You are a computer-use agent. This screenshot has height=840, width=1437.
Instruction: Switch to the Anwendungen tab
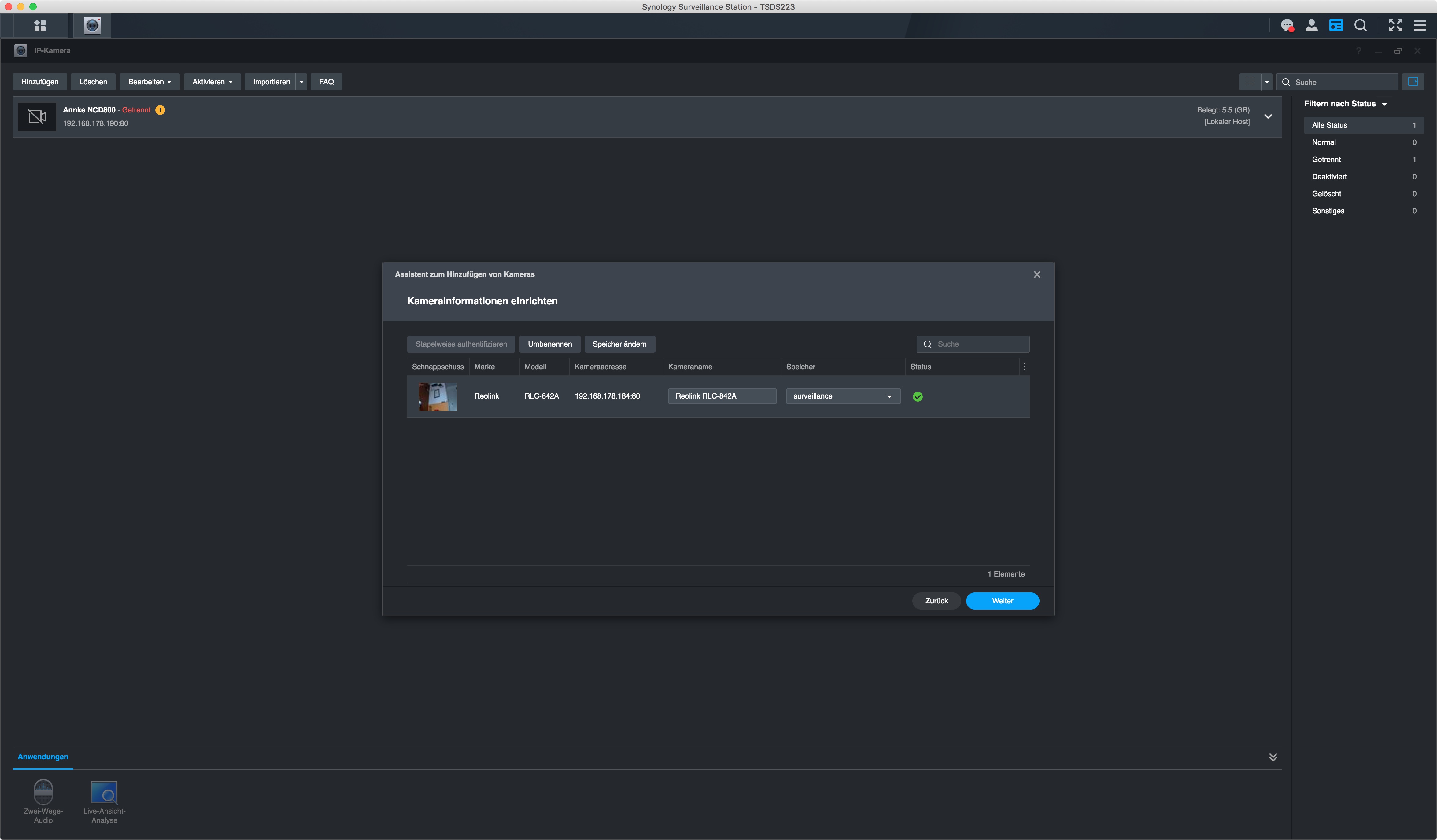click(x=43, y=757)
